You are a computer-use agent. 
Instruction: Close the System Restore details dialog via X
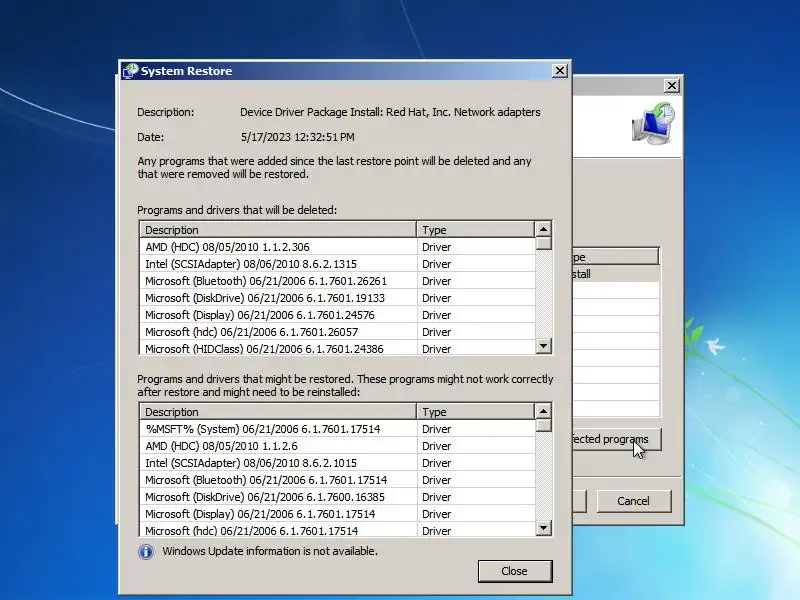(x=560, y=71)
